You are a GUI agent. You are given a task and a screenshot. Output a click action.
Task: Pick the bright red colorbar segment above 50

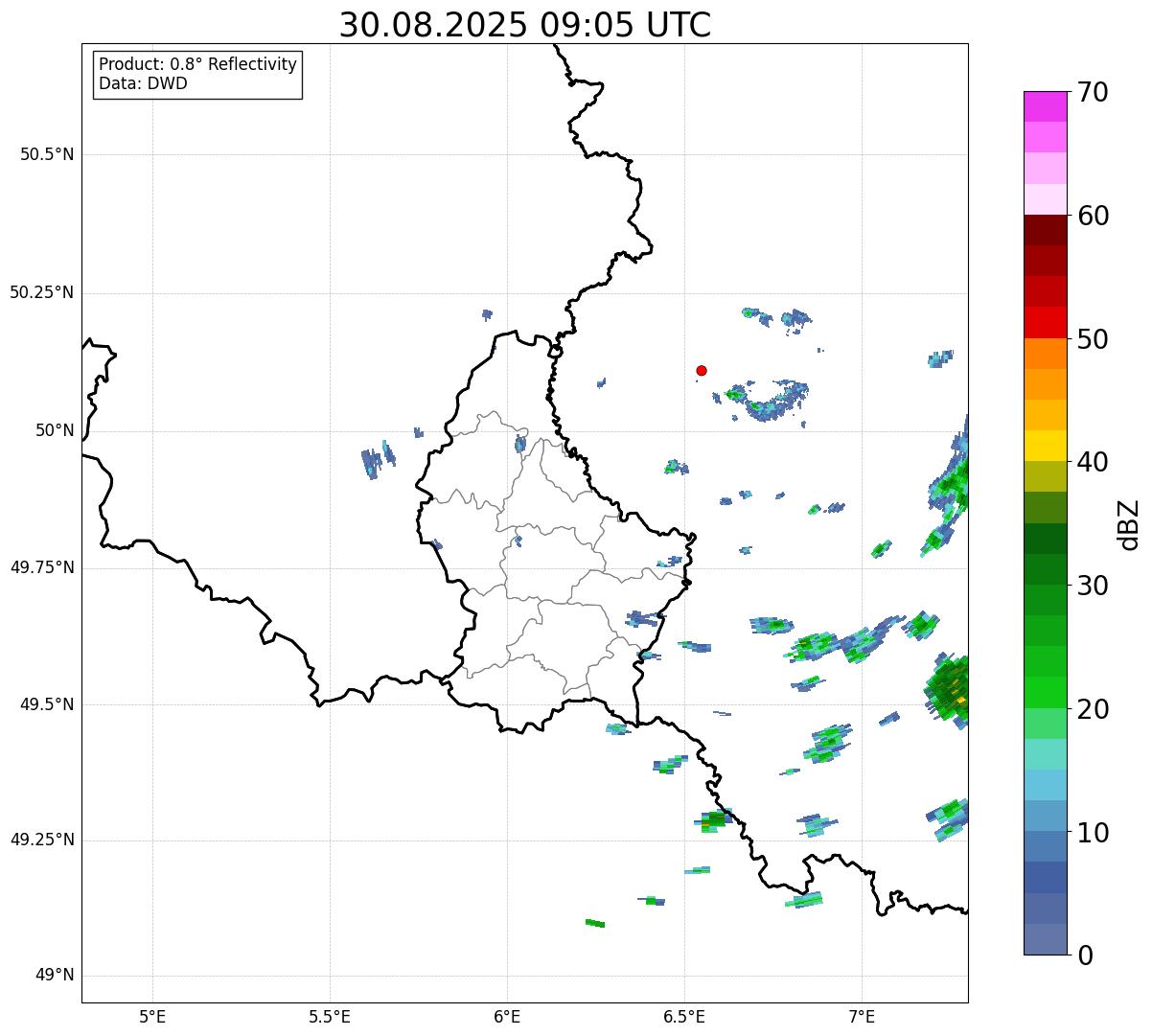coord(1046,322)
